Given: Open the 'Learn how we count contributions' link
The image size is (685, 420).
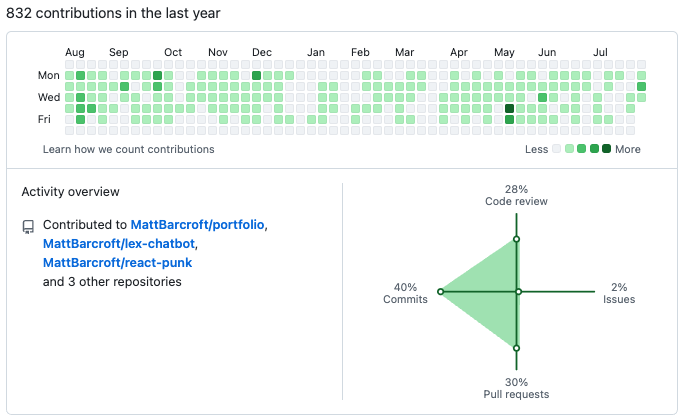Looking at the screenshot, I should (128, 149).
